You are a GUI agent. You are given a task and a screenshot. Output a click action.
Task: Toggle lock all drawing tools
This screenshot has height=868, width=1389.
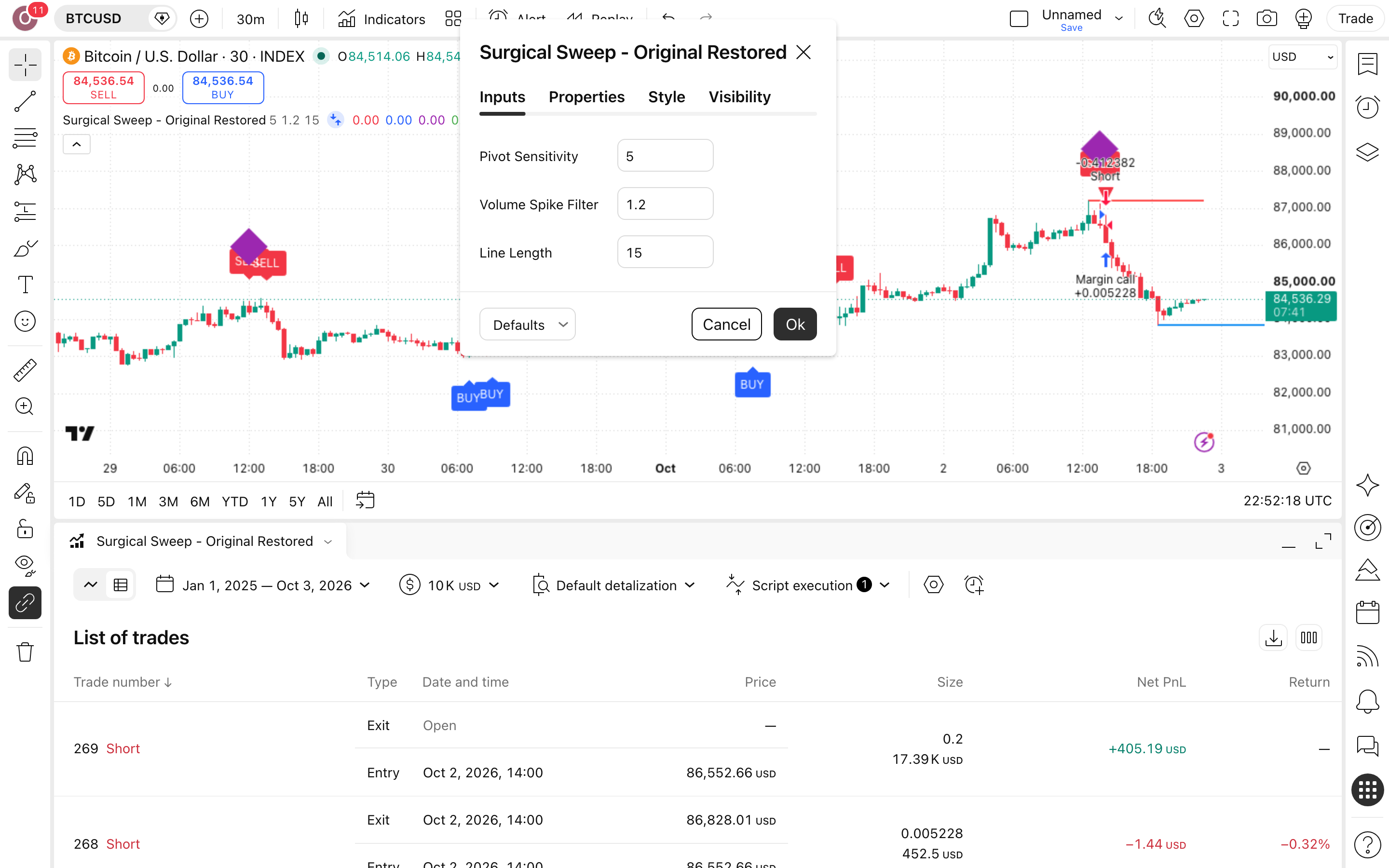point(25,529)
